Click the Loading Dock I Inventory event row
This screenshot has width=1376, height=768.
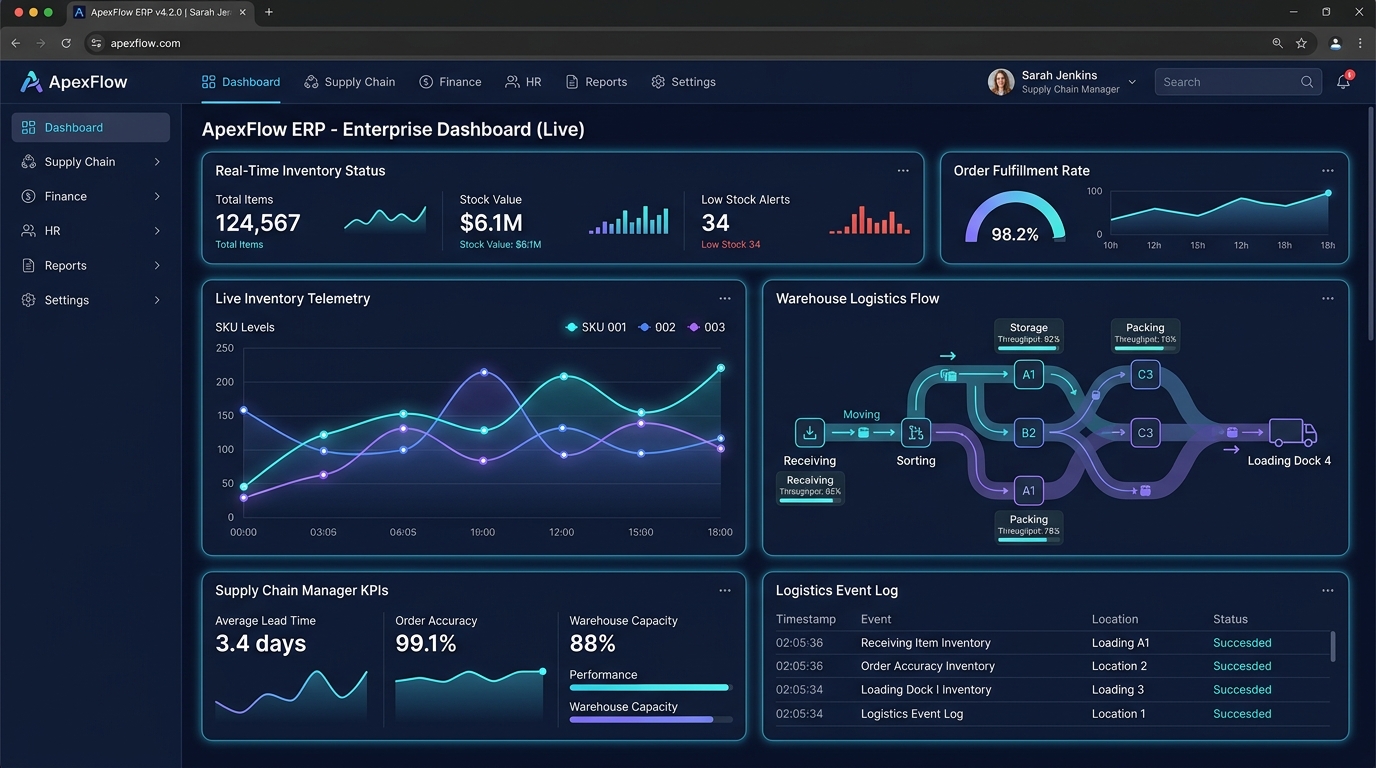point(1053,690)
